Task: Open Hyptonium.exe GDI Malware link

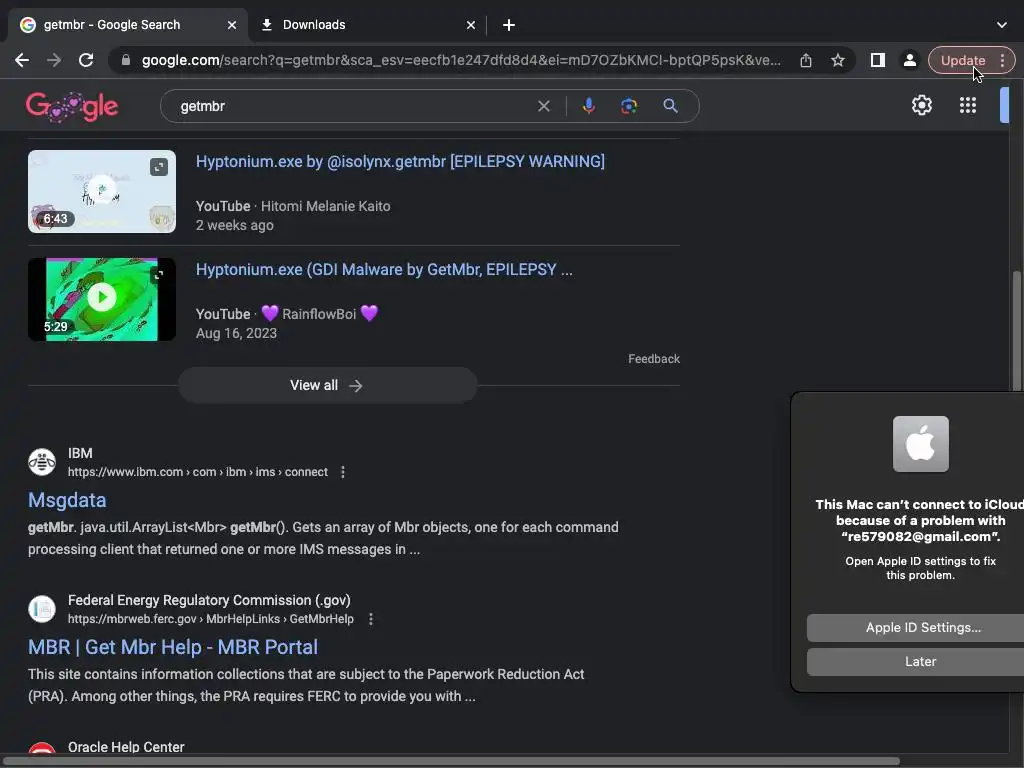Action: point(384,270)
